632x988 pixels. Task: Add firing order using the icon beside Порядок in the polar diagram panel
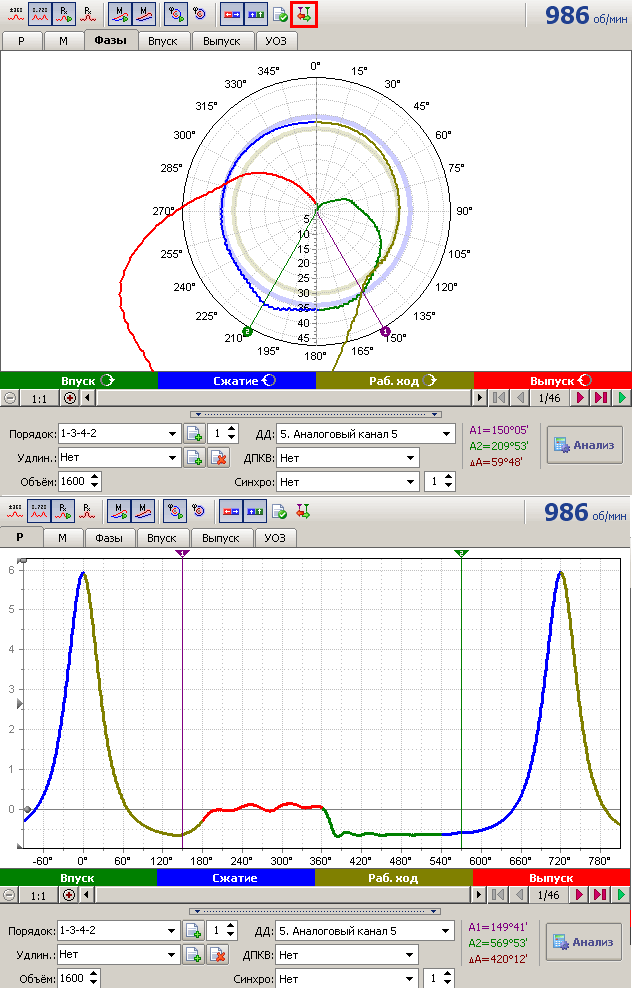(193, 433)
